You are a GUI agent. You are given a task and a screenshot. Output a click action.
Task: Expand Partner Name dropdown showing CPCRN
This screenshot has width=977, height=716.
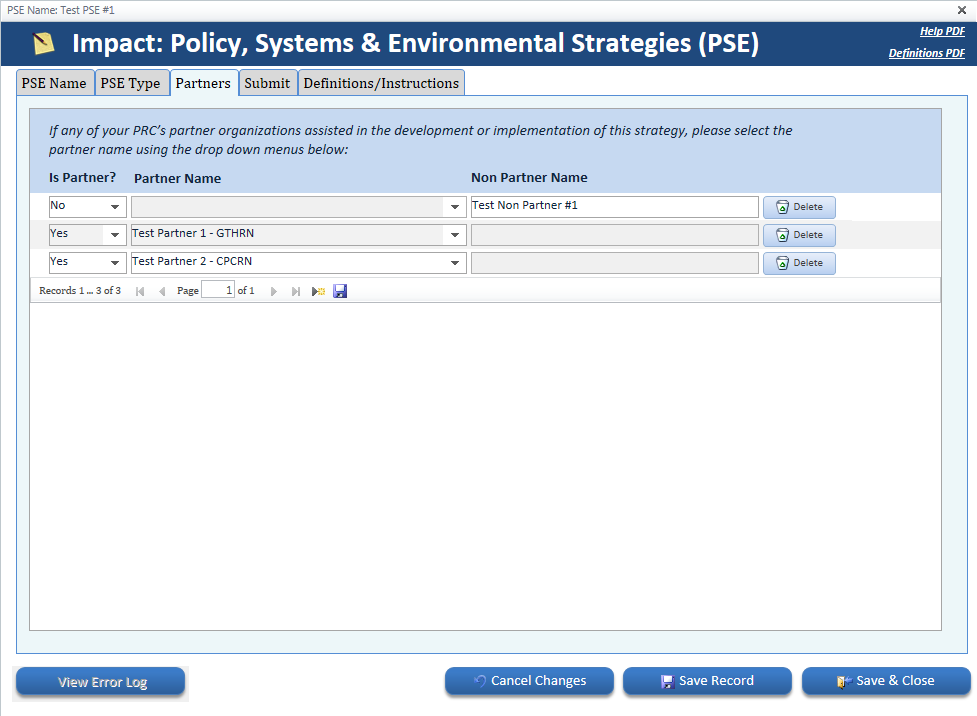[456, 263]
